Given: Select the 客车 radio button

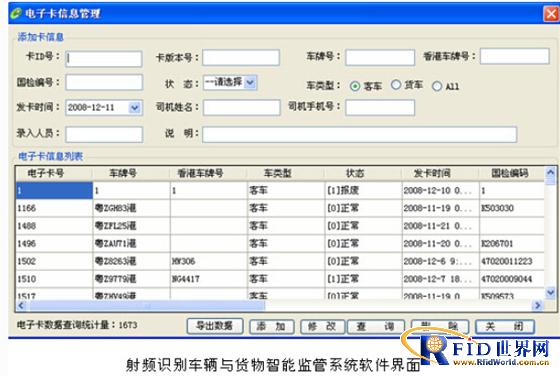Looking at the screenshot, I should click(355, 86).
